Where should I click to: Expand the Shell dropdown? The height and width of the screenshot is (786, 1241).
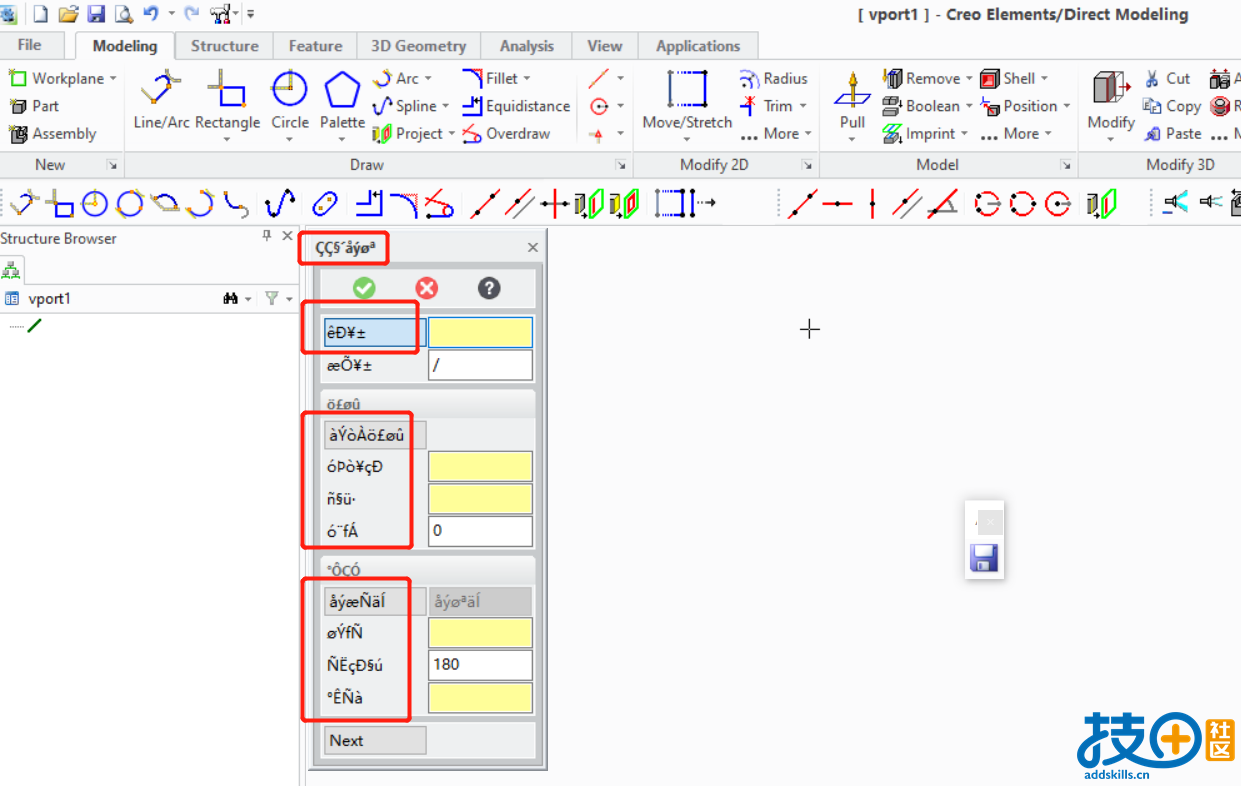coord(1044,78)
